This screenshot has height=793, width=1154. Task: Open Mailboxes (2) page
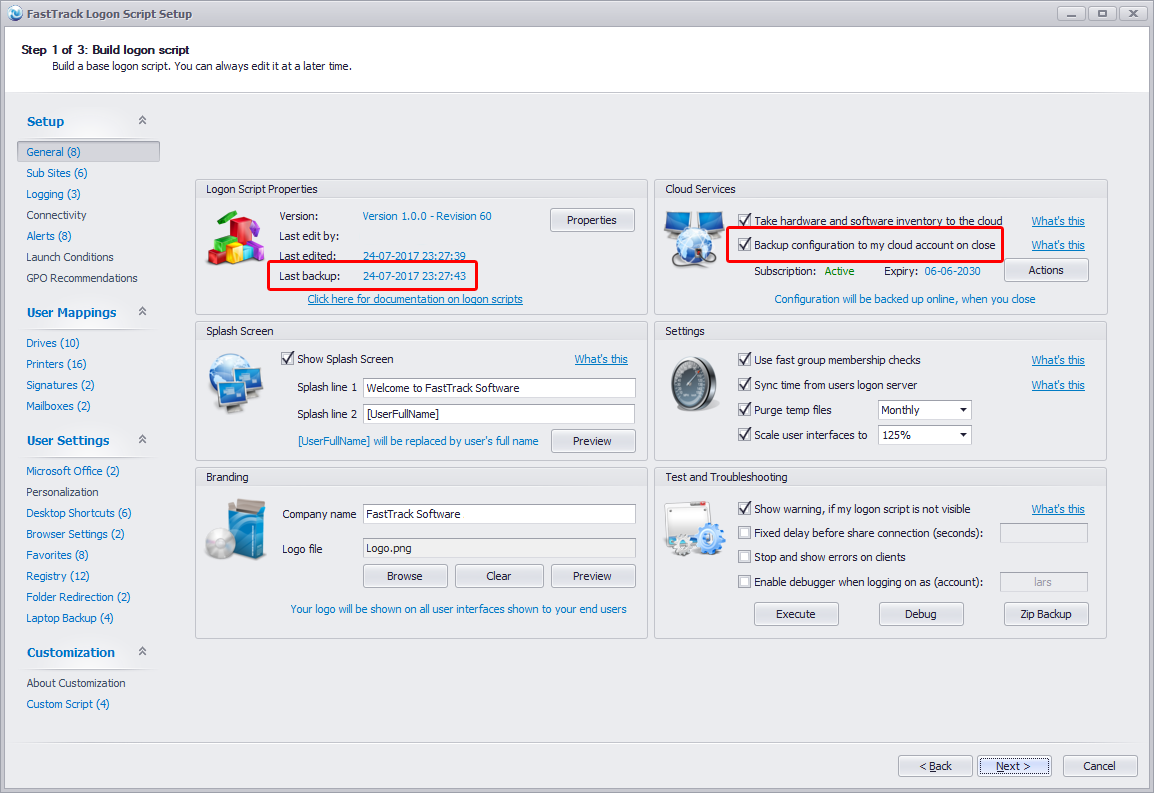[x=58, y=406]
